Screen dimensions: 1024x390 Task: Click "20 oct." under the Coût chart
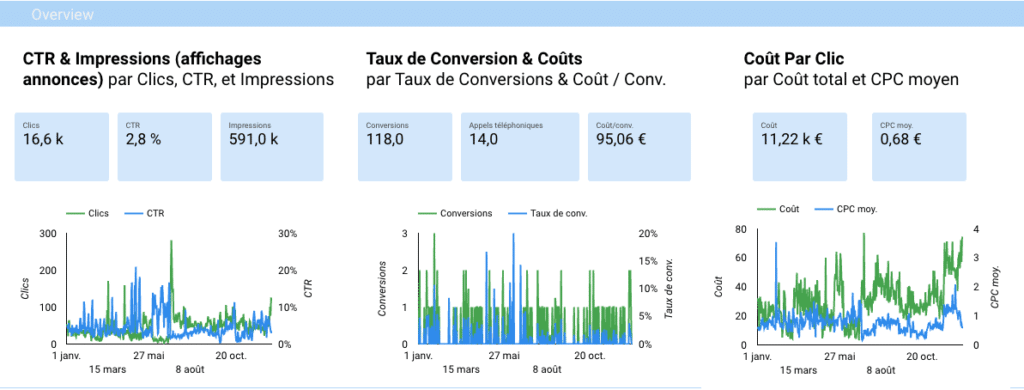pyautogui.click(x=921, y=357)
